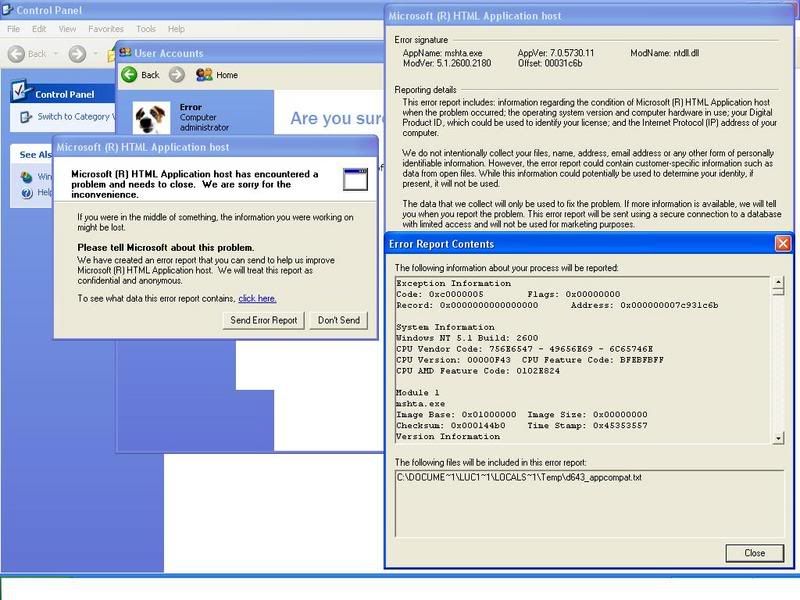Click the included files list box

click(585, 505)
